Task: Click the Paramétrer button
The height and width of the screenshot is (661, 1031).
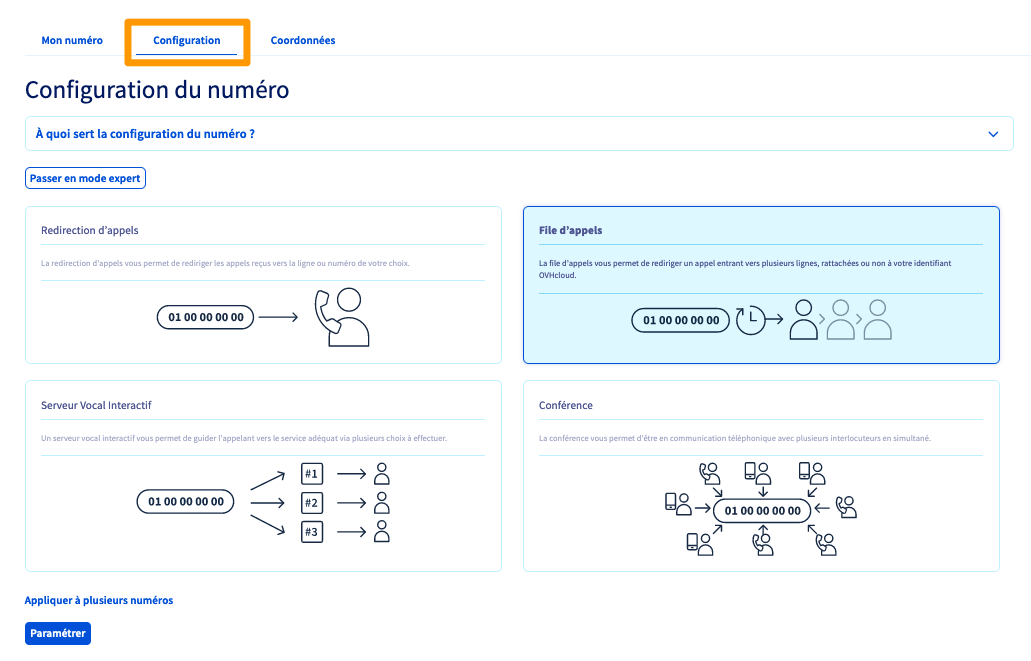Action: tap(58, 633)
